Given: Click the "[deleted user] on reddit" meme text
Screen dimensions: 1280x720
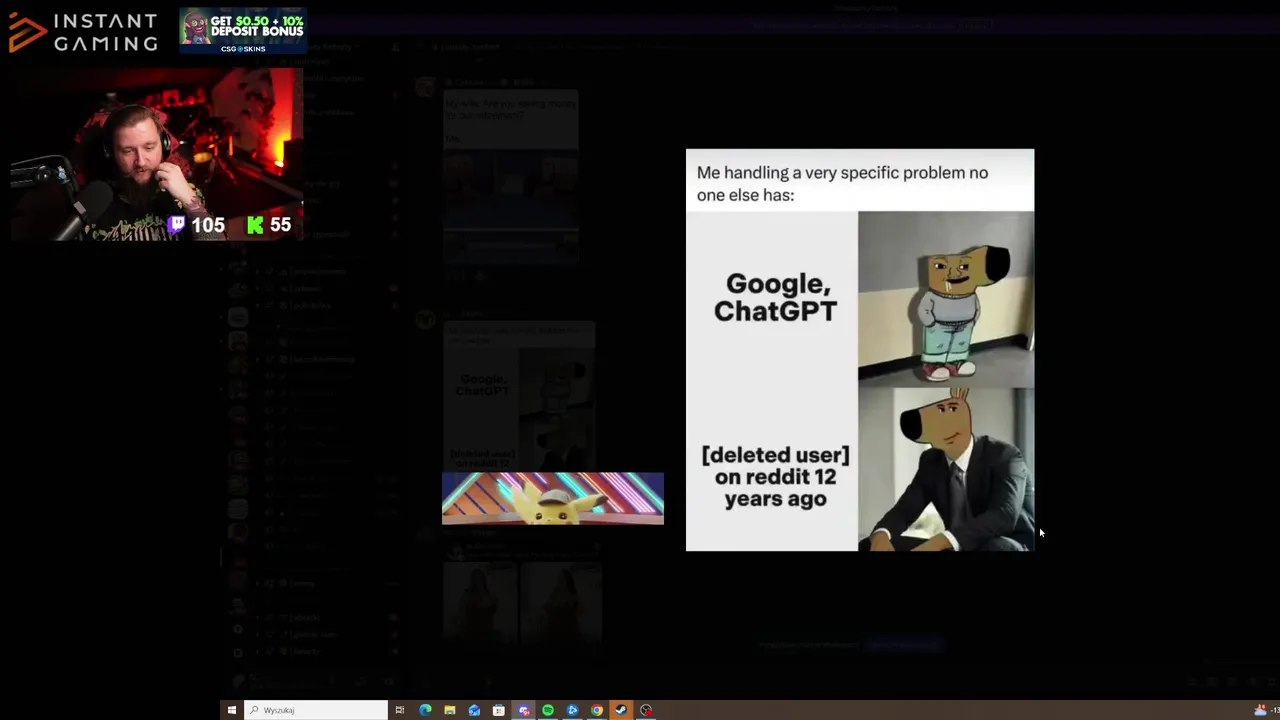Looking at the screenshot, I should [775, 477].
